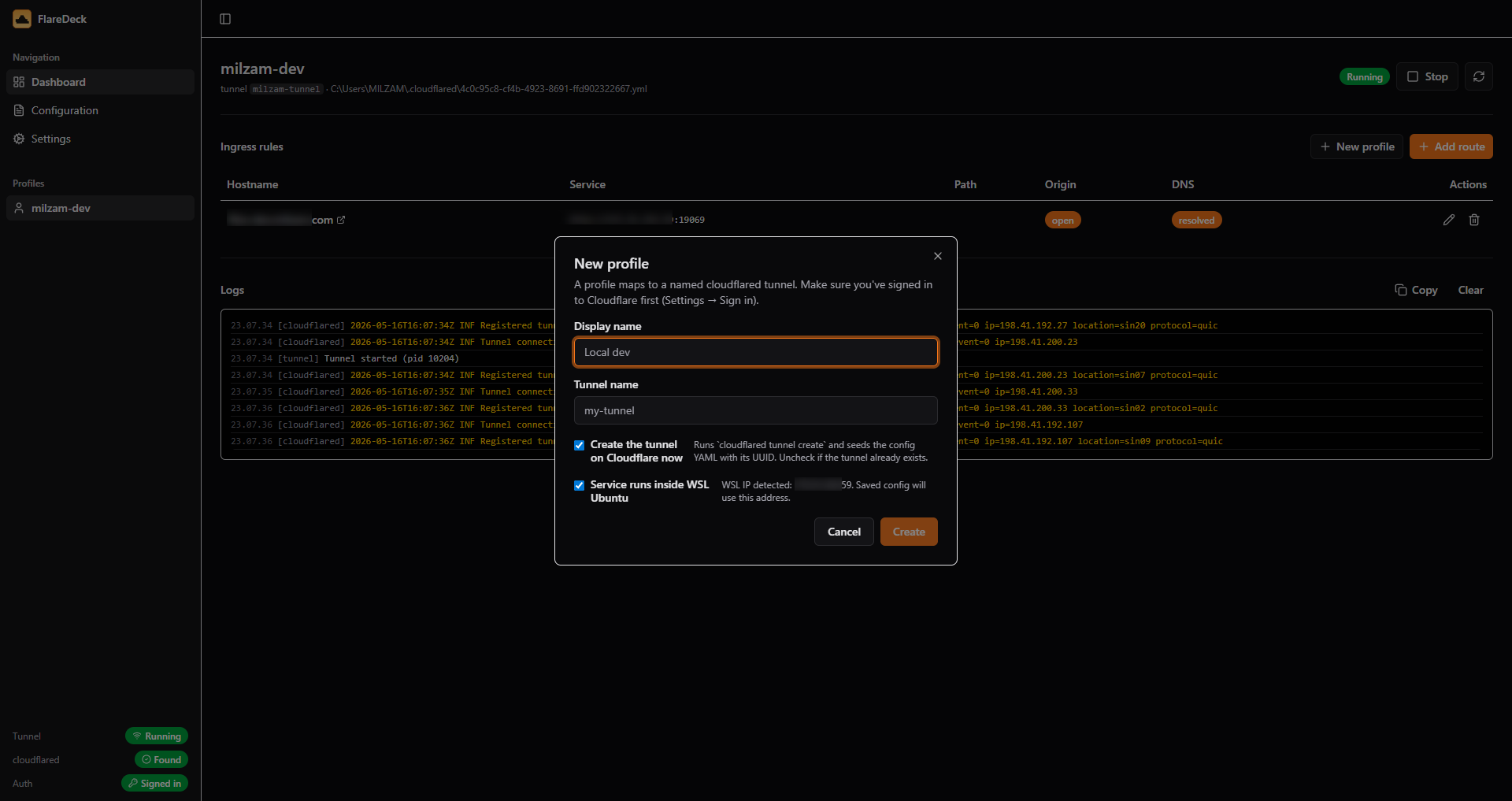This screenshot has height=801, width=1512.
Task: Focus the Tunnel name input field
Action: pos(756,410)
